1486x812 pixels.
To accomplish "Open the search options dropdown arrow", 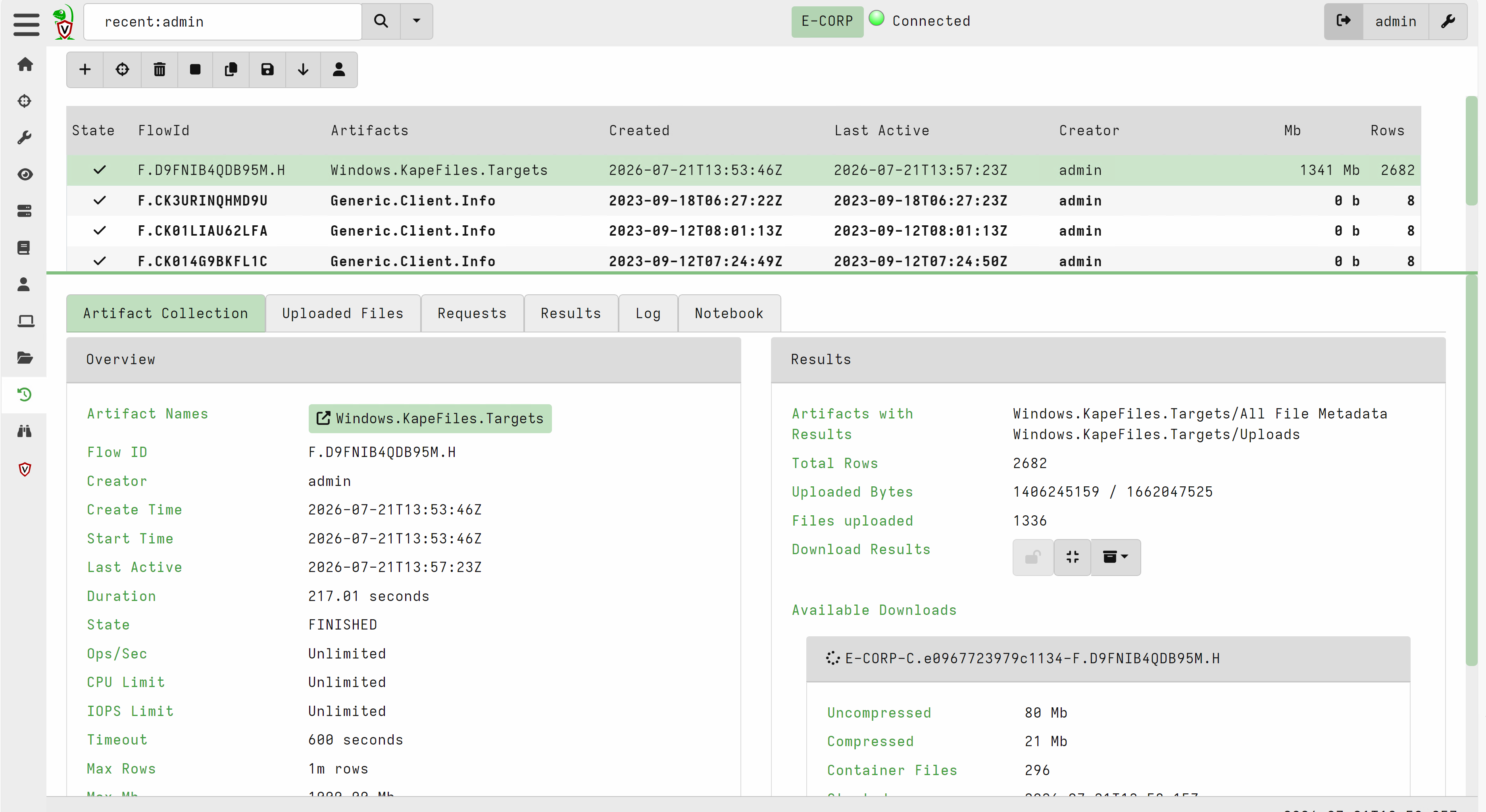I will coord(417,21).
